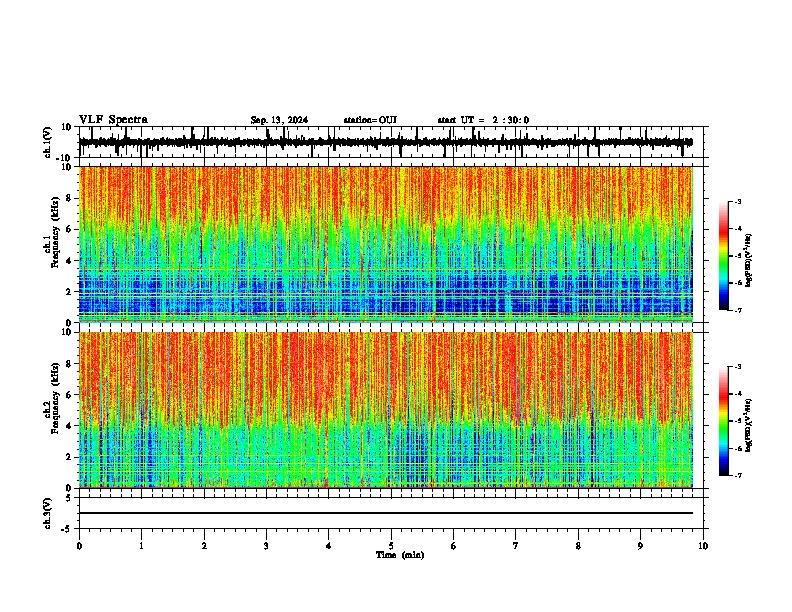
Task: Click time axis tick label "7"
Action: (x=516, y=546)
